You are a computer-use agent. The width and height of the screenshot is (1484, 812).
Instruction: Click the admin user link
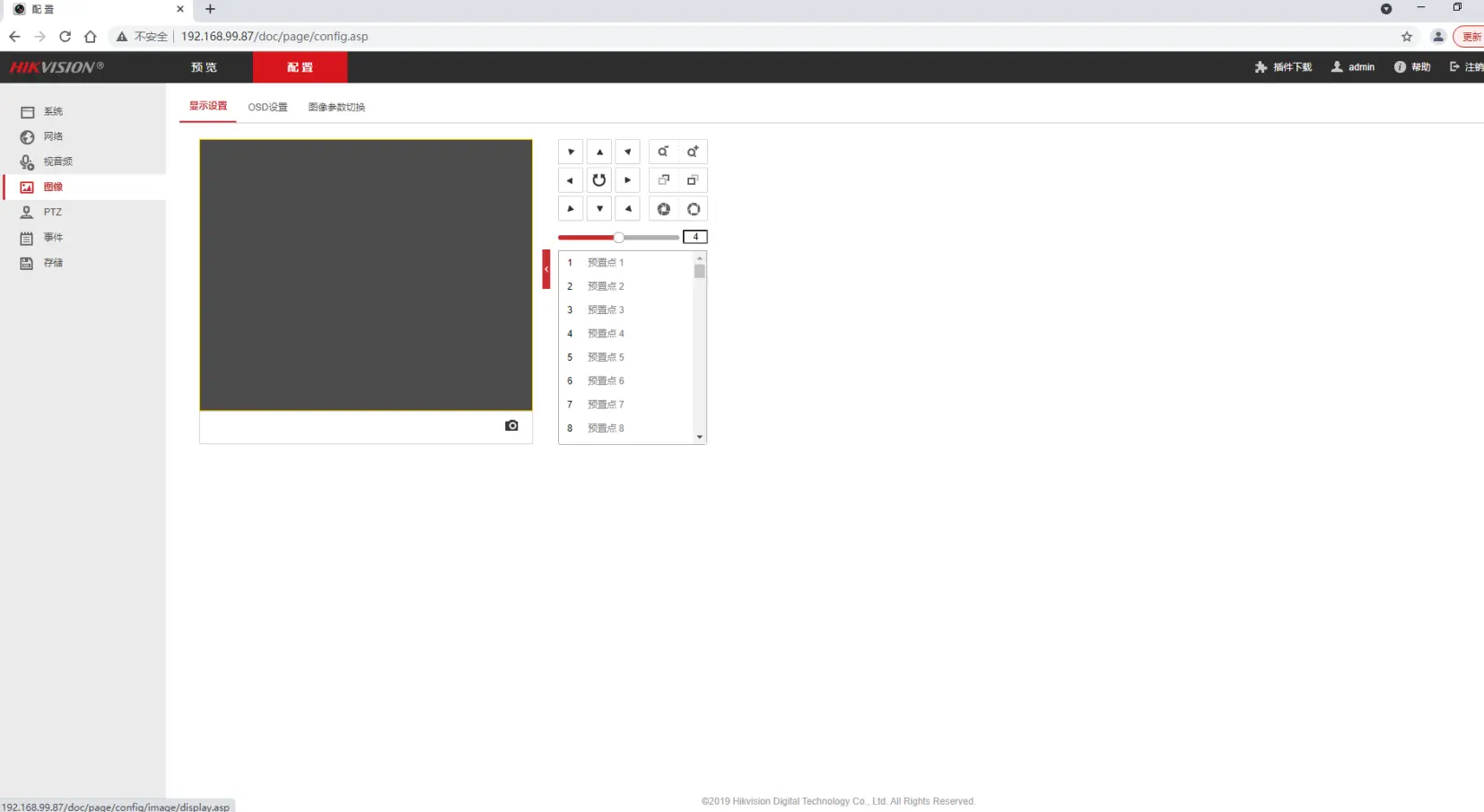pos(1352,67)
